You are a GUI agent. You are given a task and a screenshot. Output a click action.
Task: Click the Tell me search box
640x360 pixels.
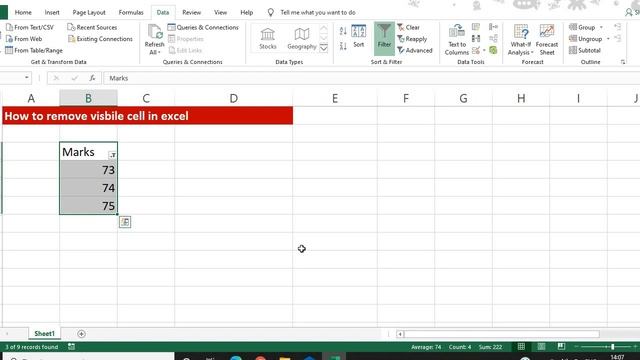[x=318, y=12]
